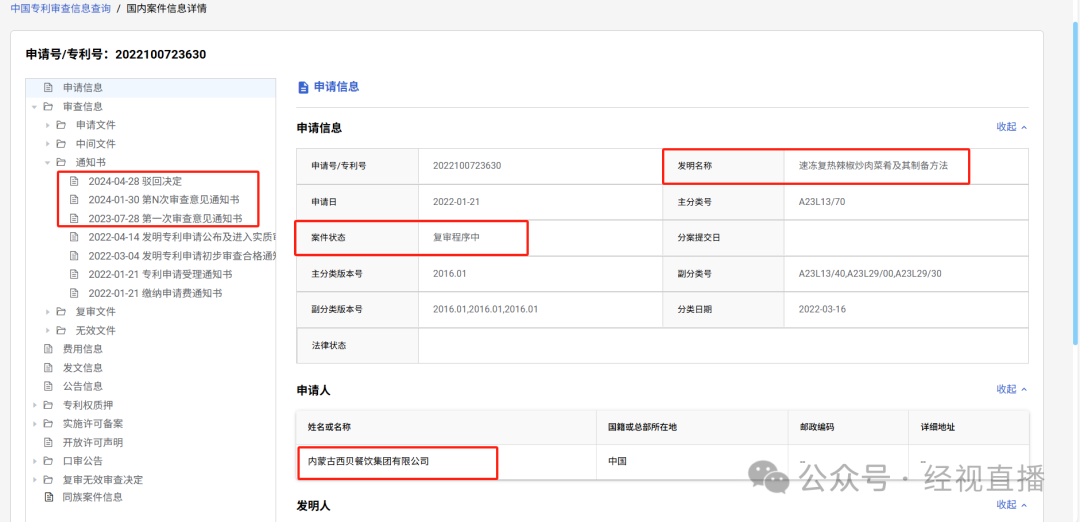This screenshot has height=522, width=1080.
Task: Collapse the 通知书 folder arrow
Action: click(48, 162)
